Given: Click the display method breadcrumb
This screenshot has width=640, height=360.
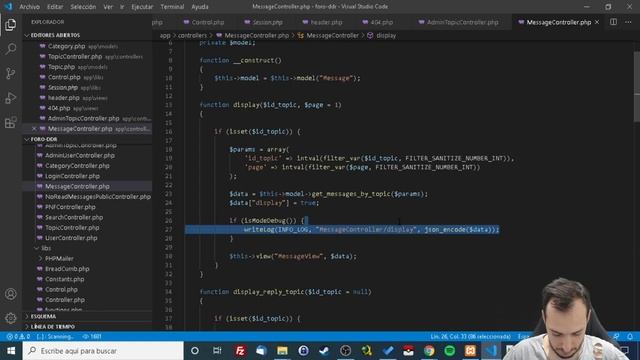Looking at the screenshot, I should click(382, 36).
